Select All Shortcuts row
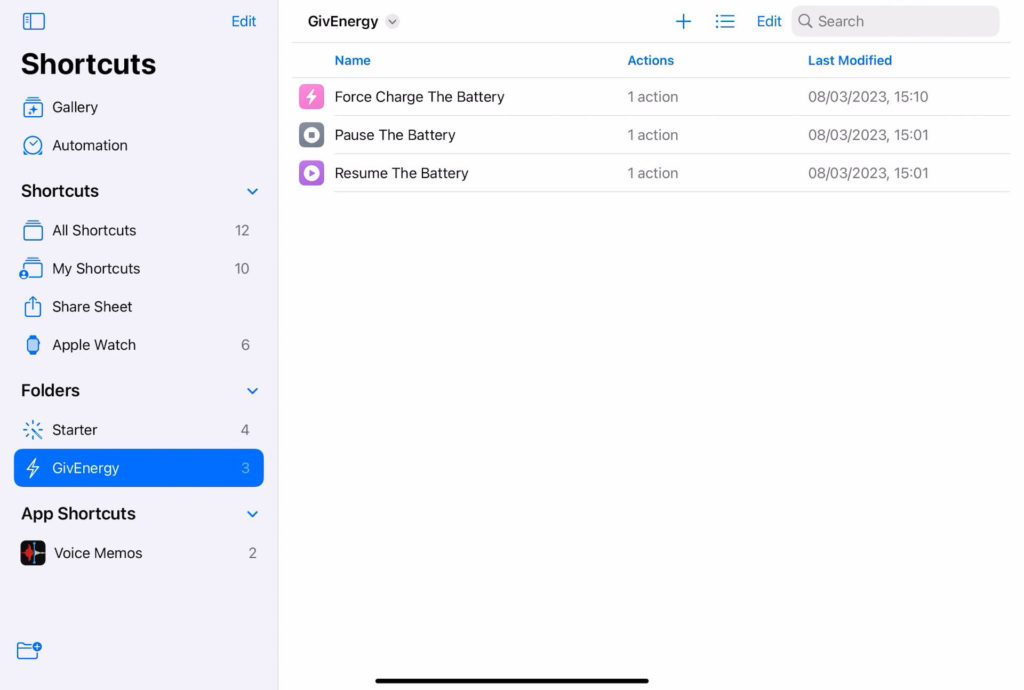The width and height of the screenshot is (1024, 690). click(138, 230)
